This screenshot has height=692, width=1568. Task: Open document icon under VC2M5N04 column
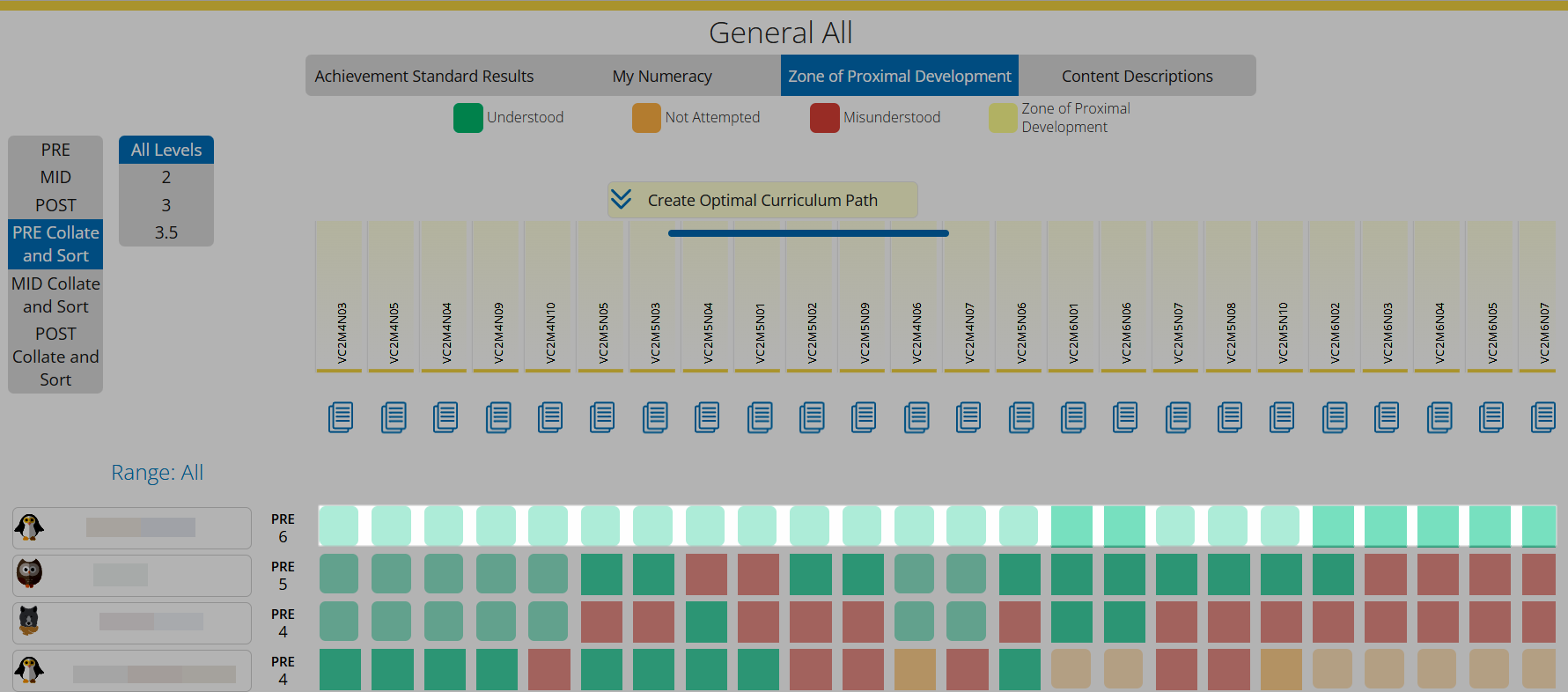coord(707,416)
